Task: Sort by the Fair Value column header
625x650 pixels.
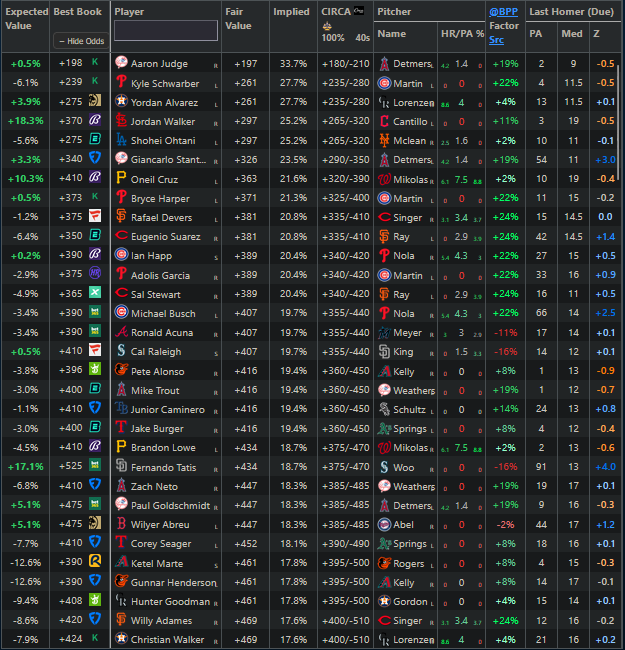Action: coord(238,19)
